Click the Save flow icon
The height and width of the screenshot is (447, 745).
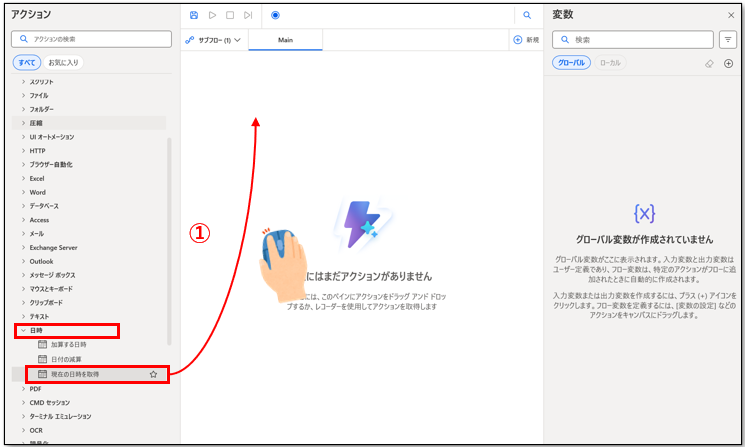point(194,15)
